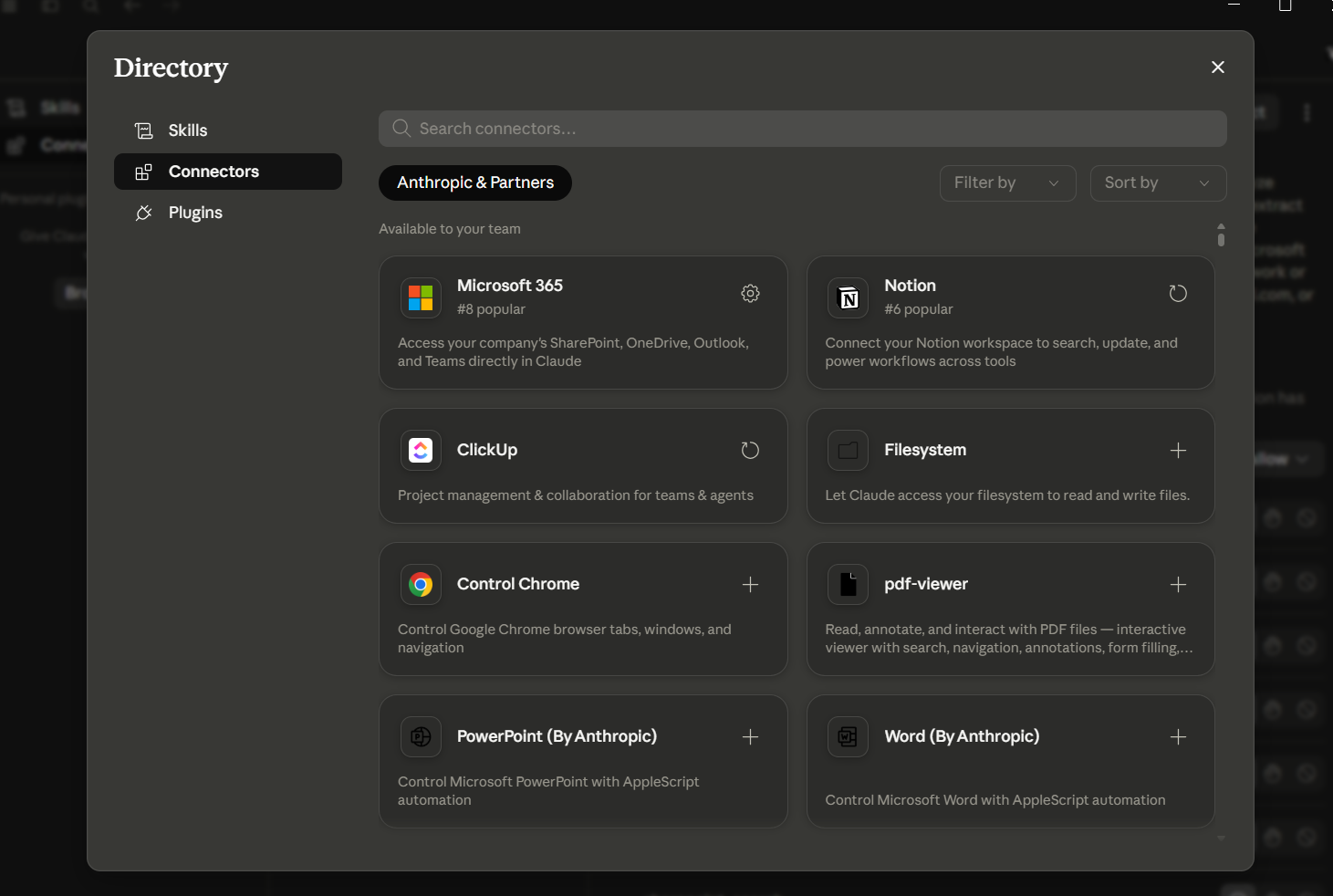This screenshot has height=896, width=1333.
Task: Click the Directory heading
Action: (171, 68)
